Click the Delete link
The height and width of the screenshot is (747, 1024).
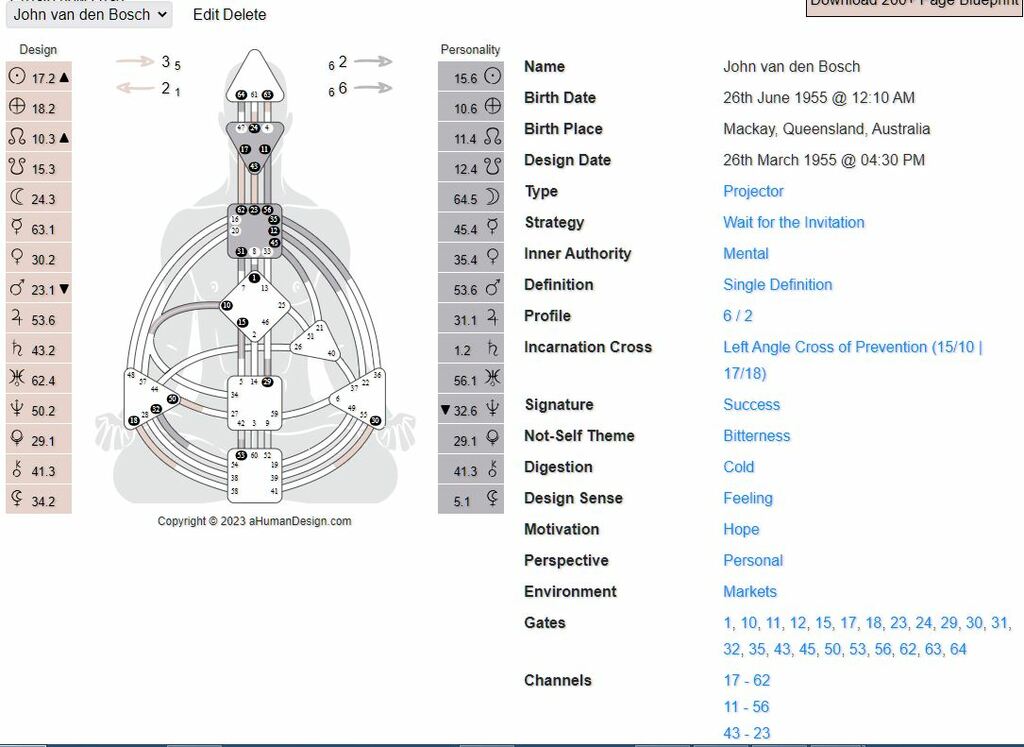pos(245,15)
